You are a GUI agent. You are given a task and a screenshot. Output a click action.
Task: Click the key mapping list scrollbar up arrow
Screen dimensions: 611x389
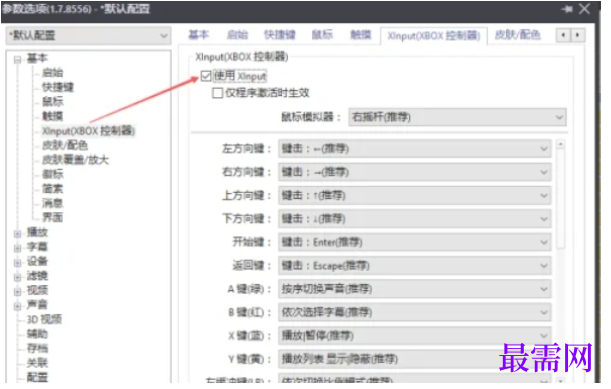pyautogui.click(x=561, y=145)
